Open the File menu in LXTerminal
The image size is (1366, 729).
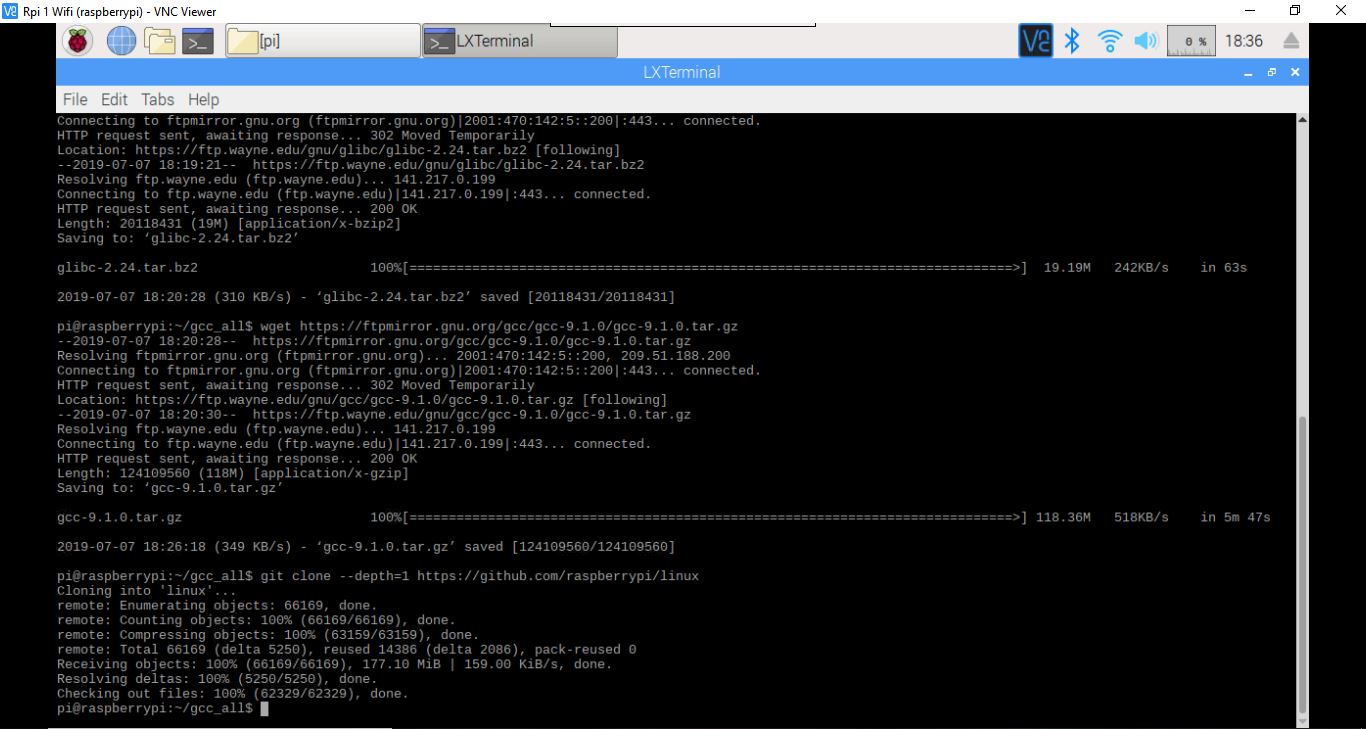click(75, 100)
